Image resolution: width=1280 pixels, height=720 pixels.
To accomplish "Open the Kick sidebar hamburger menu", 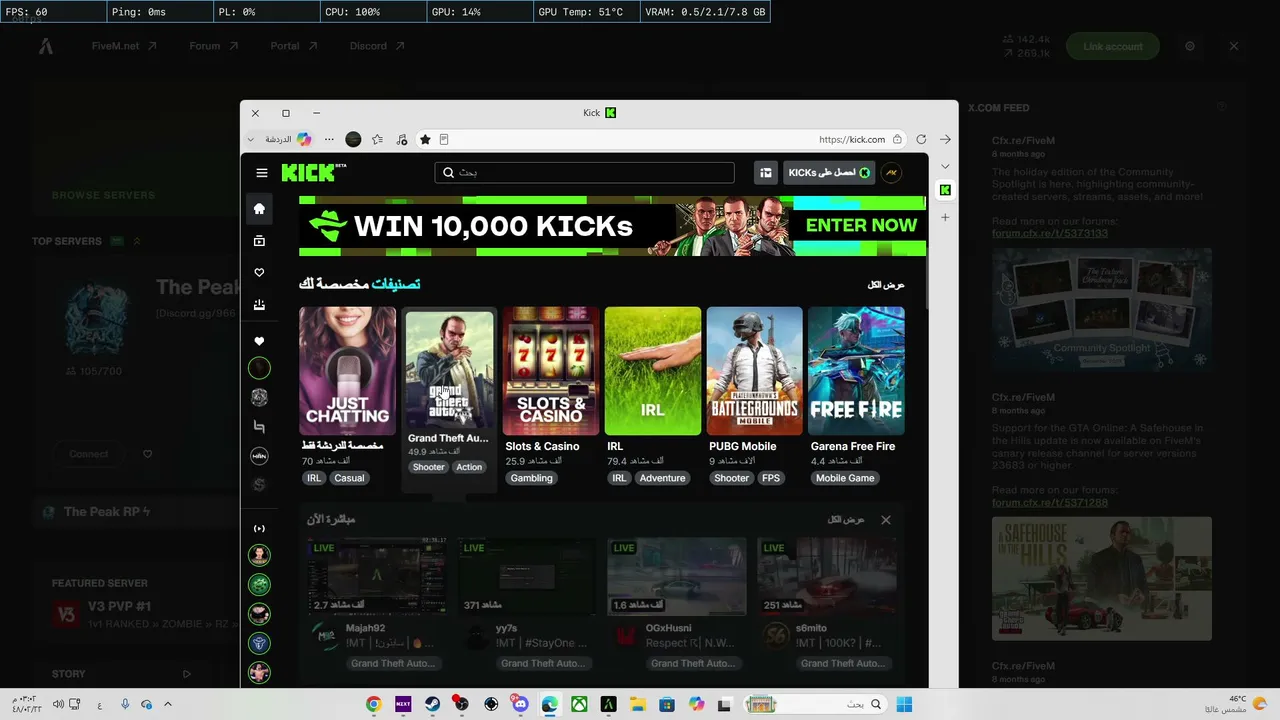I will click(262, 173).
